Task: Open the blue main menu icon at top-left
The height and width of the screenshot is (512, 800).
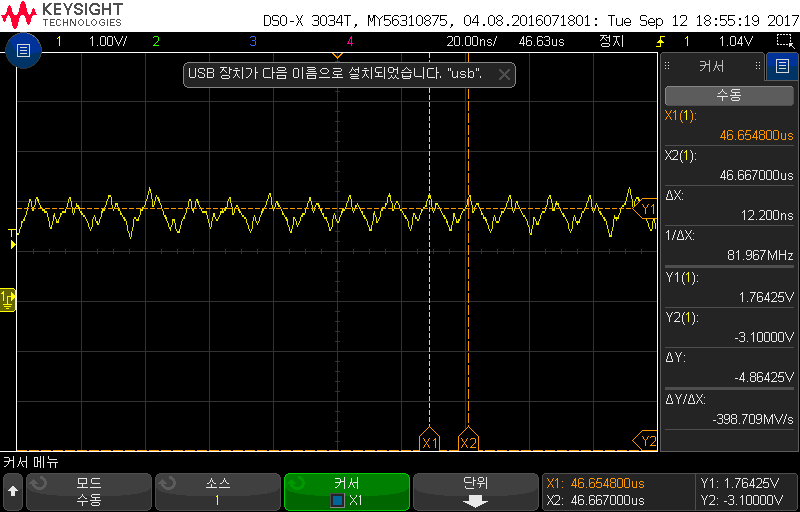Action: click(24, 50)
